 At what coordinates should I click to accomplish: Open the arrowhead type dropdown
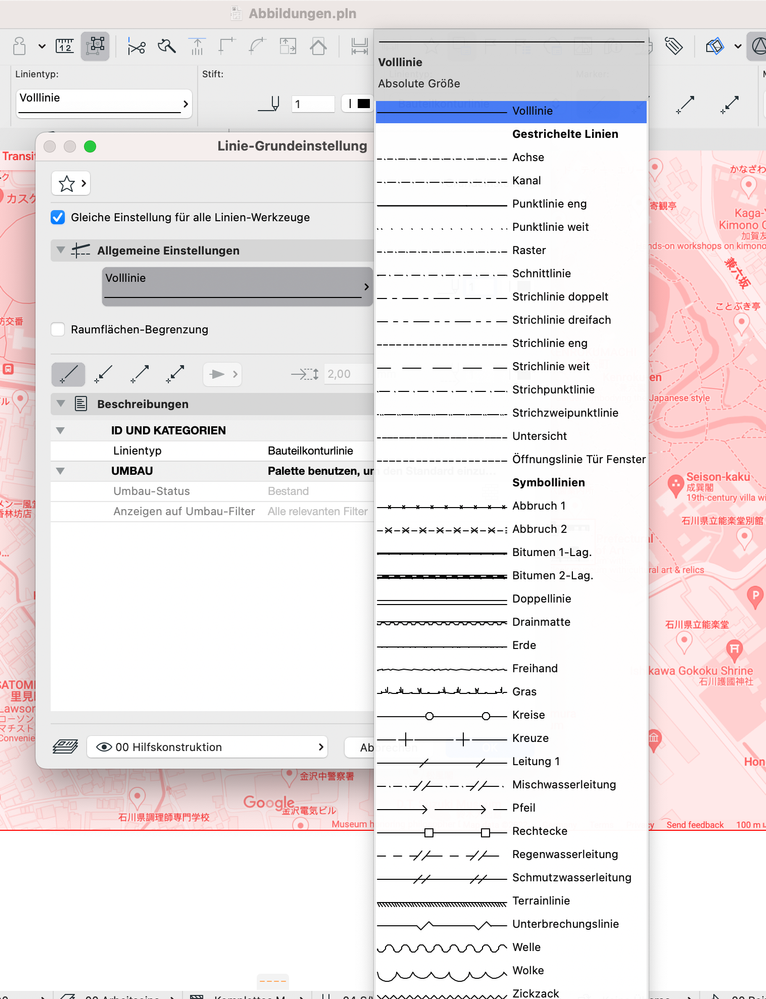coord(223,374)
